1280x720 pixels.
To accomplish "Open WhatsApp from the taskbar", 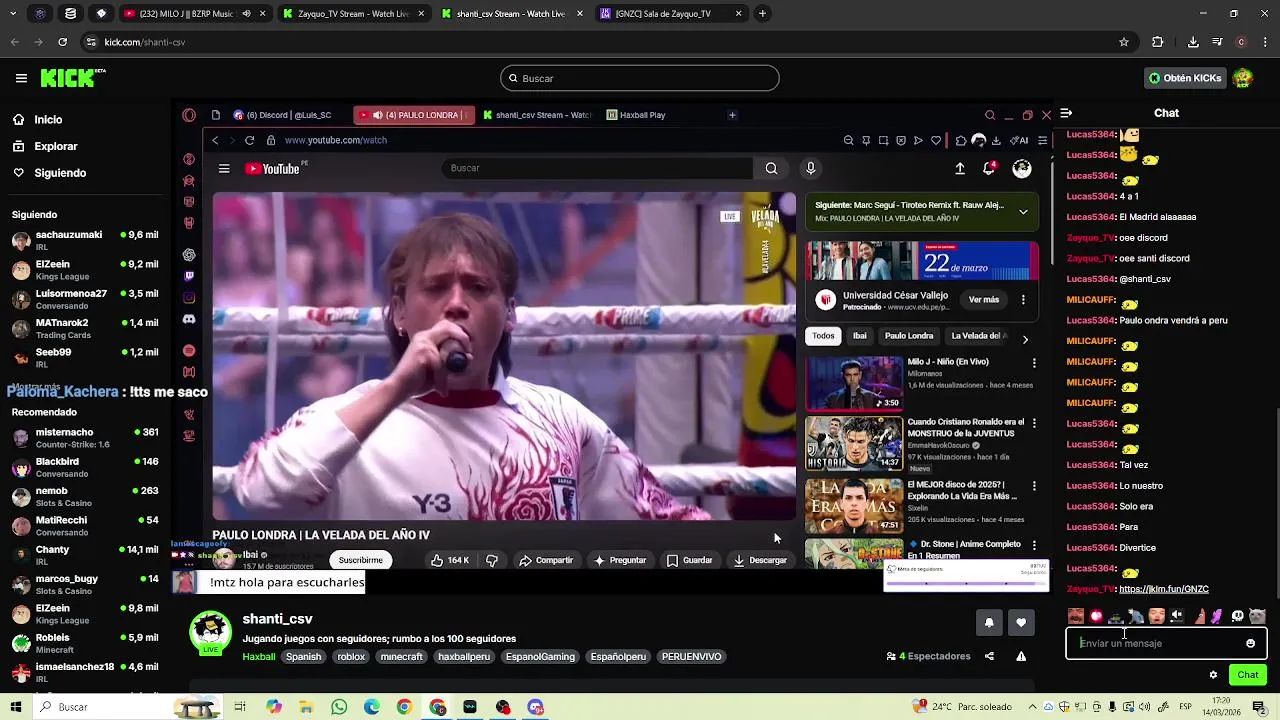I will (x=339, y=707).
